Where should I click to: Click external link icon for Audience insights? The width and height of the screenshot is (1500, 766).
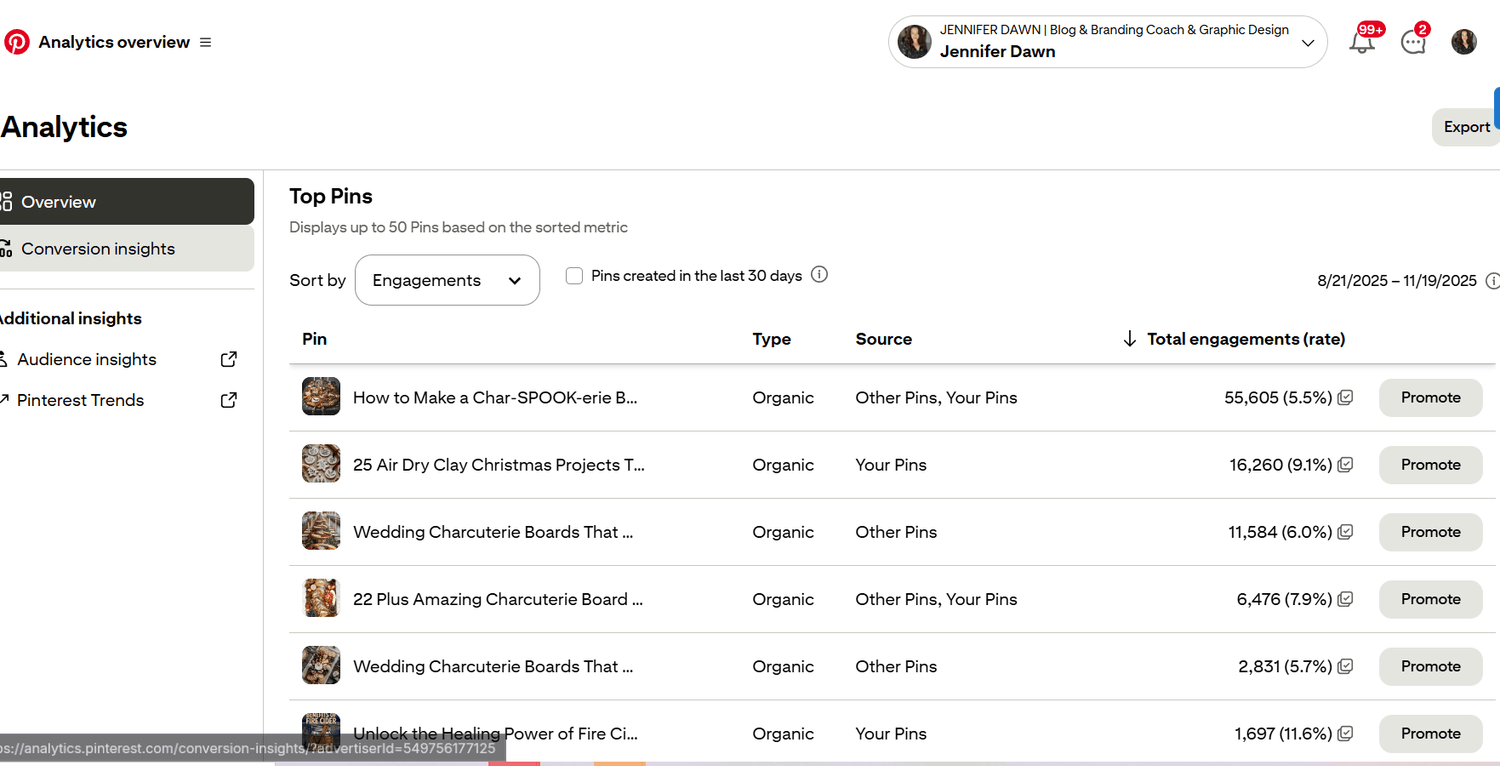[229, 359]
